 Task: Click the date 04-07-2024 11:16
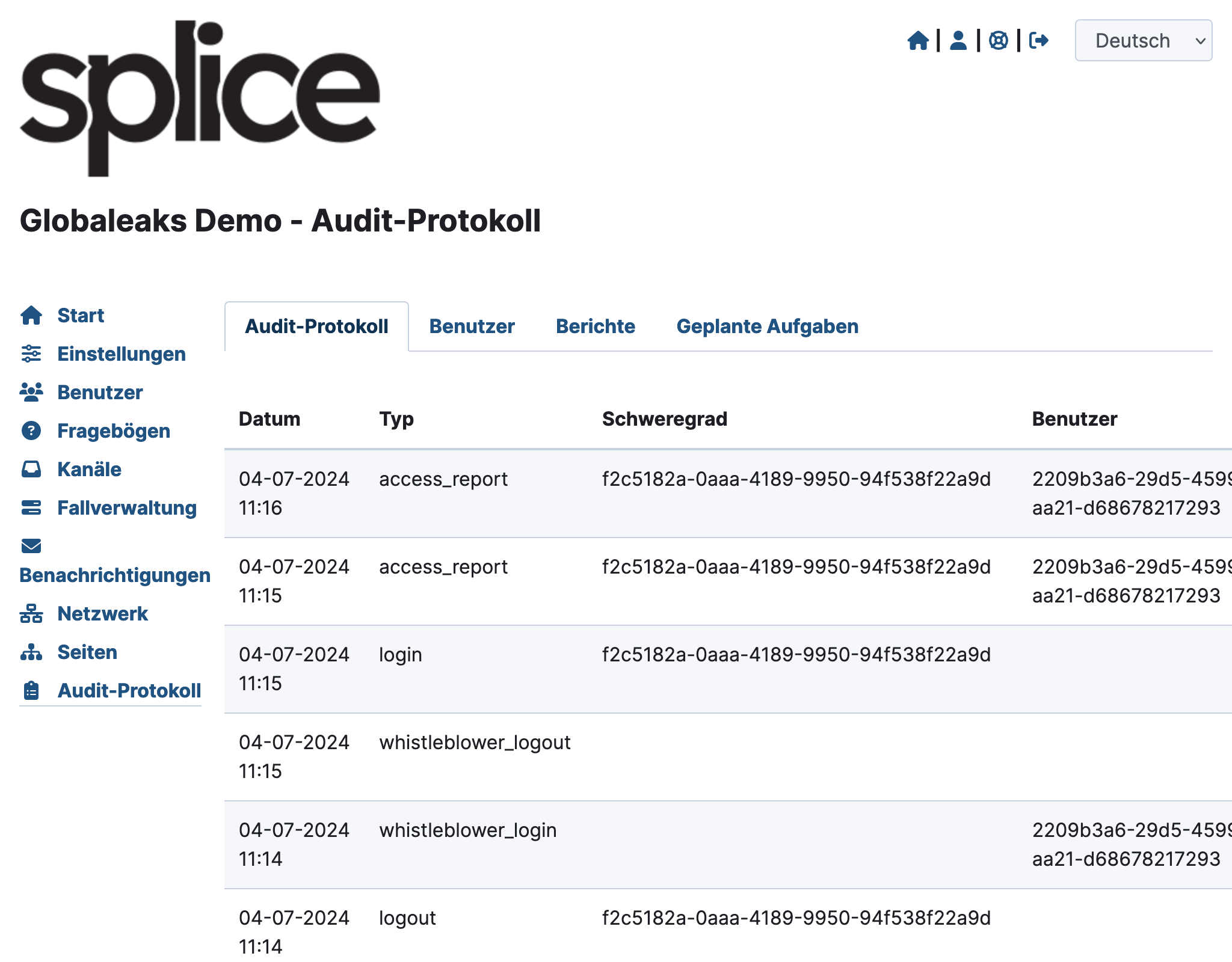click(294, 493)
